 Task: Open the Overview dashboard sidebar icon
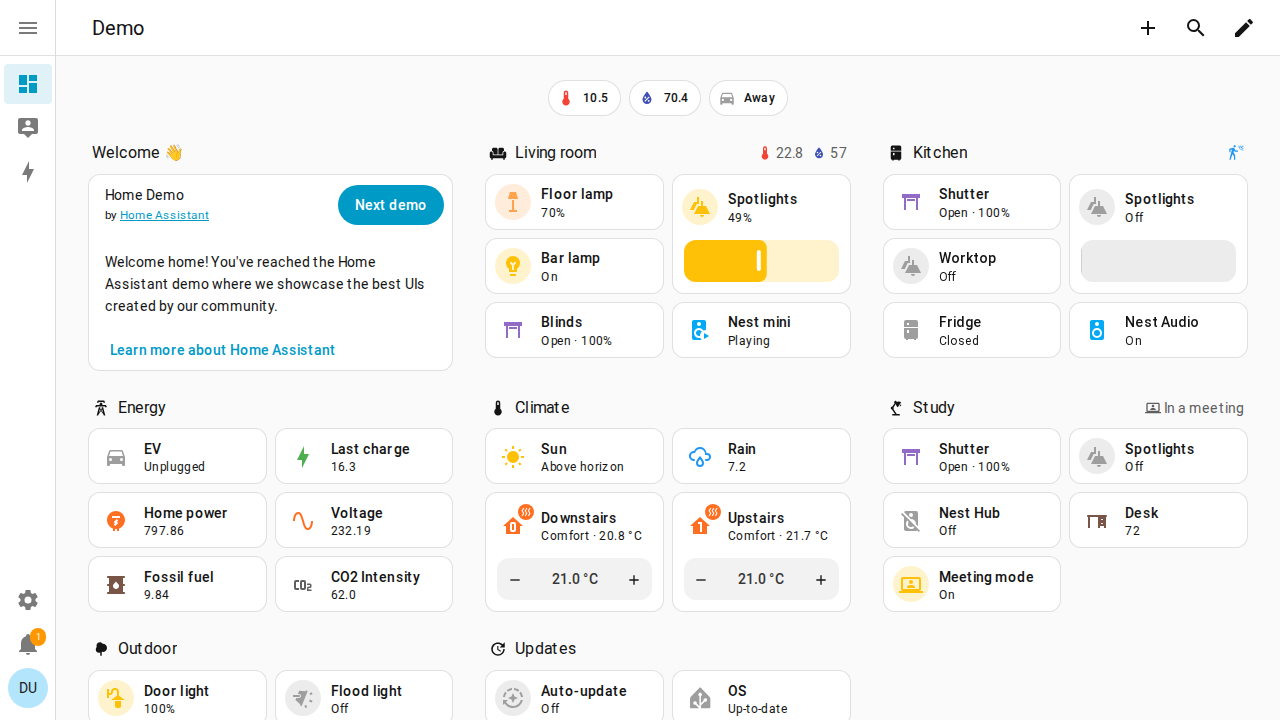(28, 84)
